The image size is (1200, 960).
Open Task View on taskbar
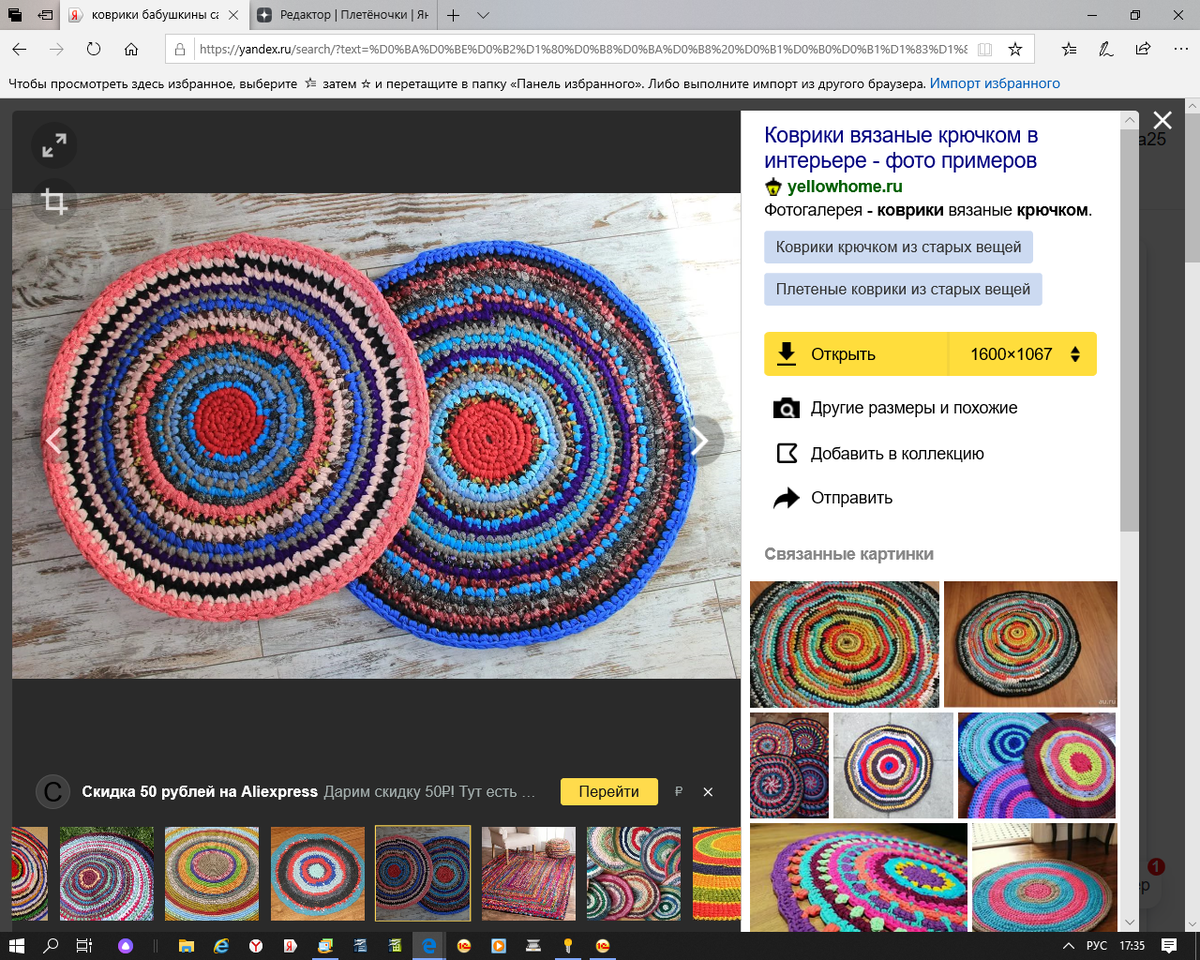click(86, 945)
